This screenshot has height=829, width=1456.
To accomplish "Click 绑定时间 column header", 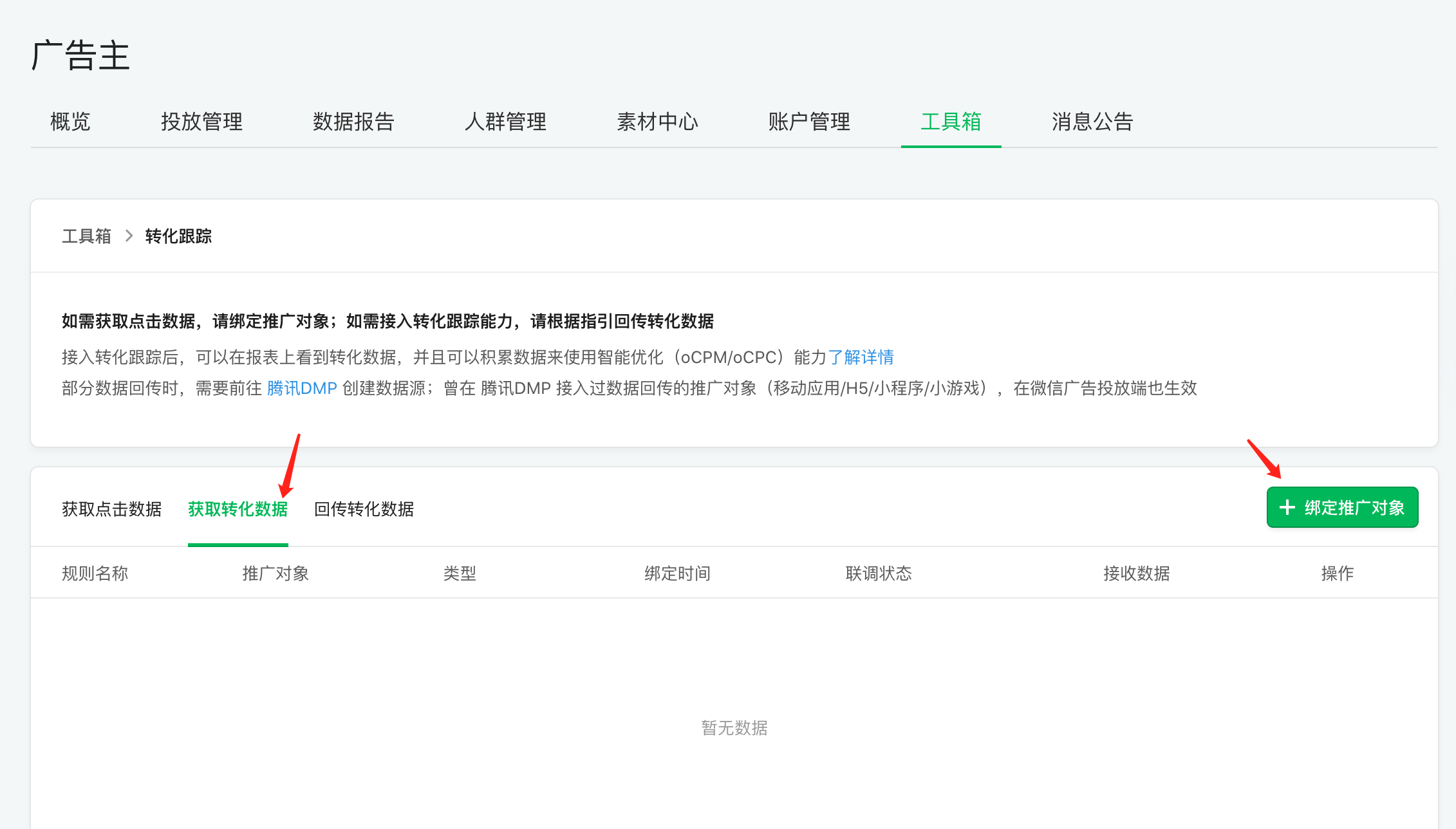I will pos(677,573).
